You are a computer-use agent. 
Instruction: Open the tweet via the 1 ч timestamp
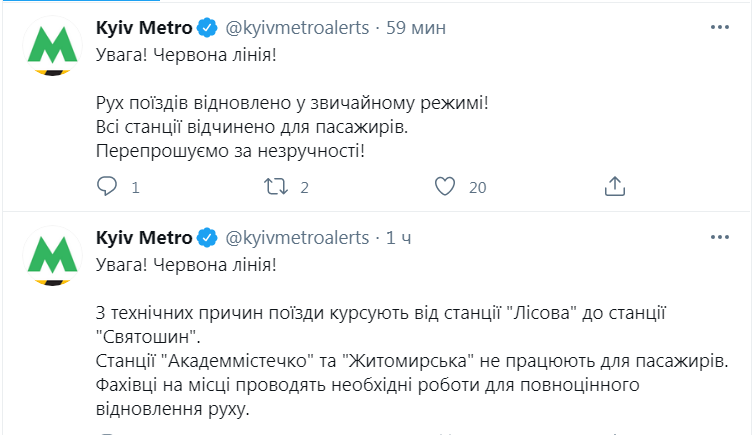[398, 238]
